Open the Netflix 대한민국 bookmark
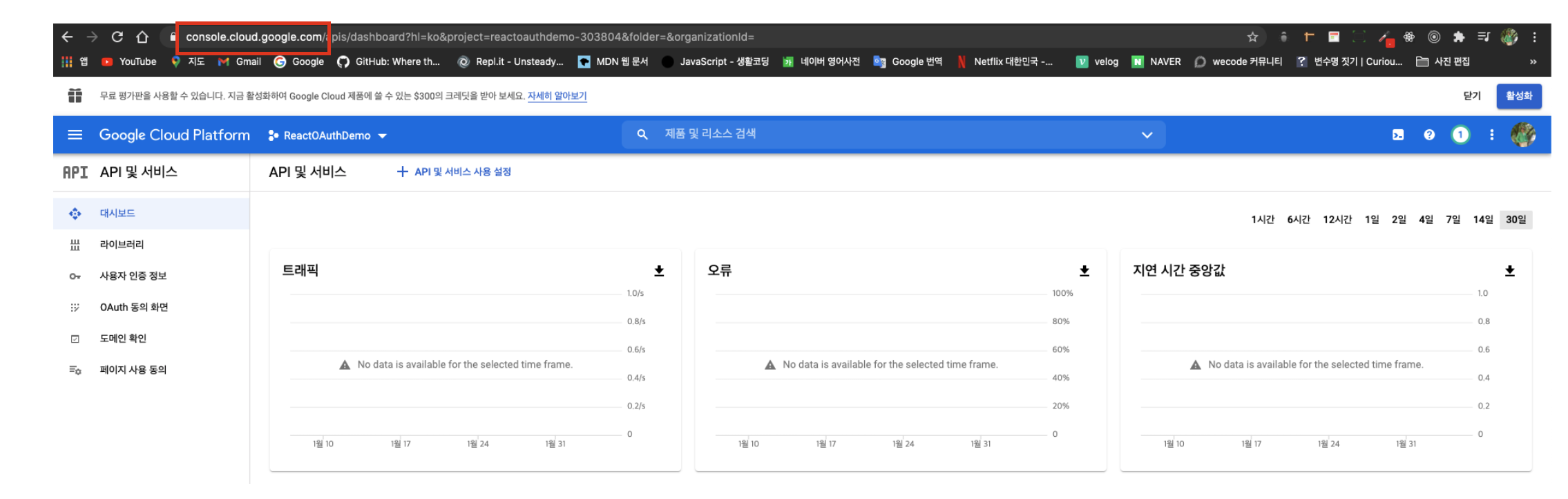Screen dimensions: 1568x499 1005,62
